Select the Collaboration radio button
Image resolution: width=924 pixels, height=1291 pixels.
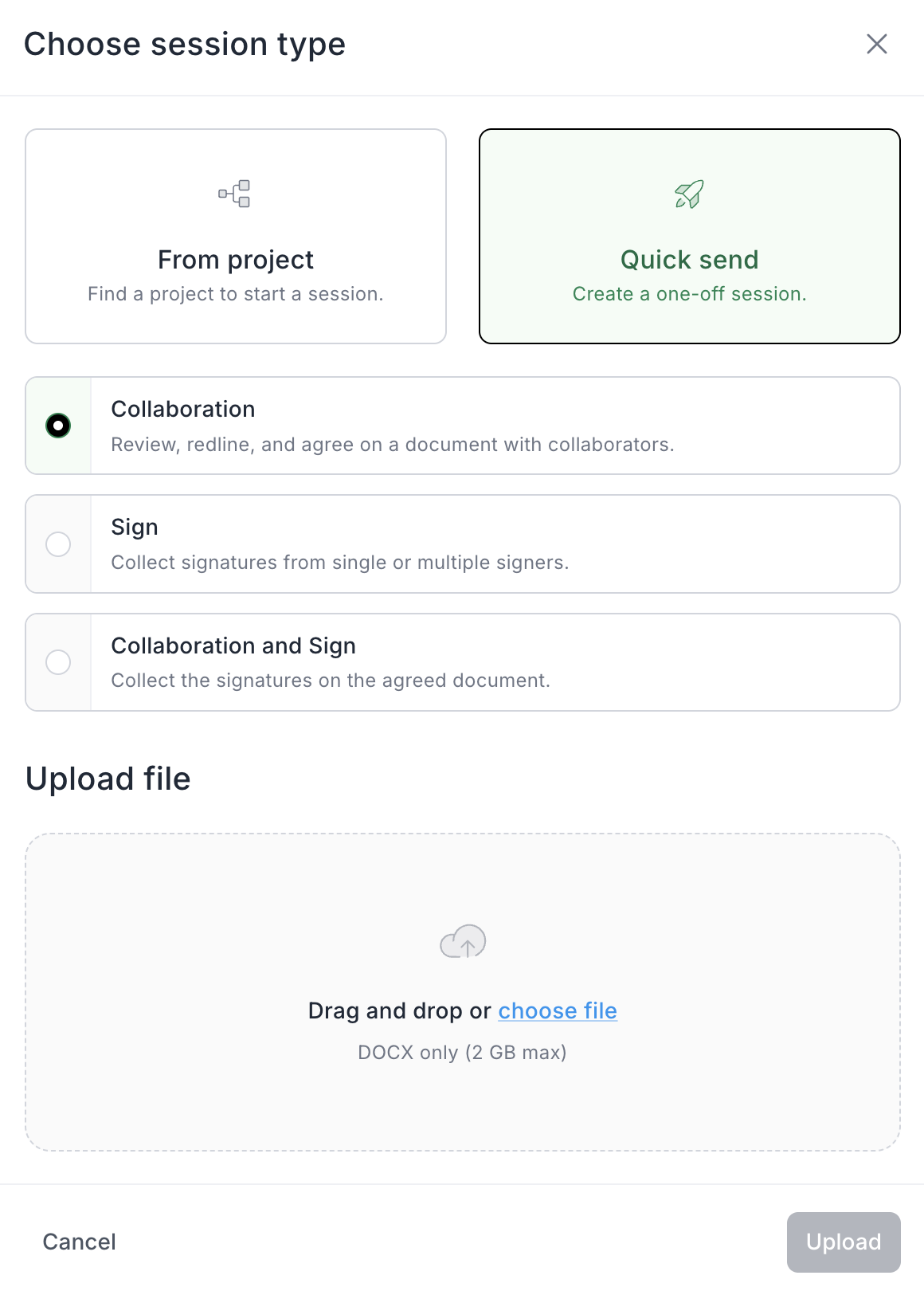point(58,426)
